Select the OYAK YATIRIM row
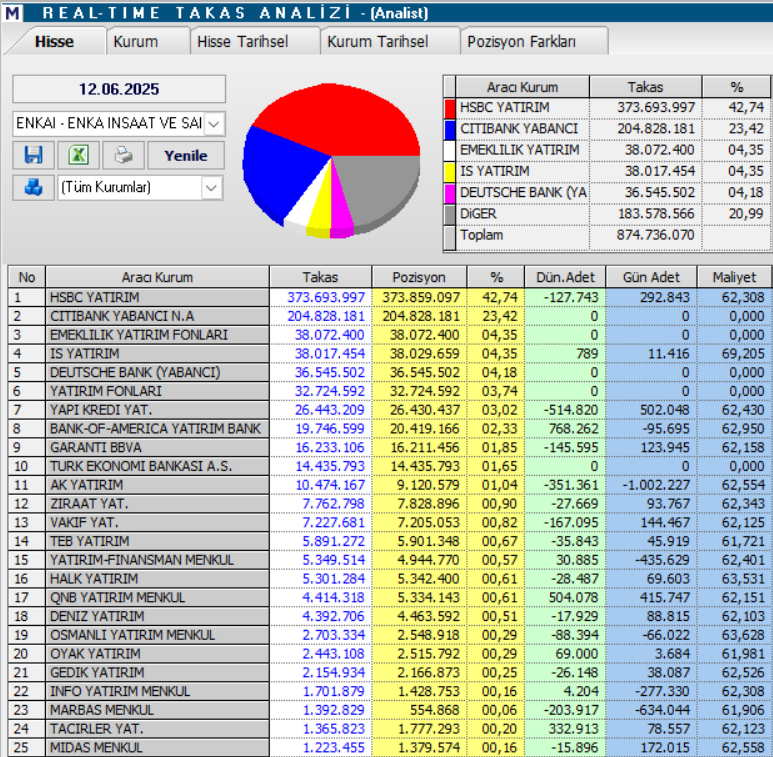 (390, 654)
